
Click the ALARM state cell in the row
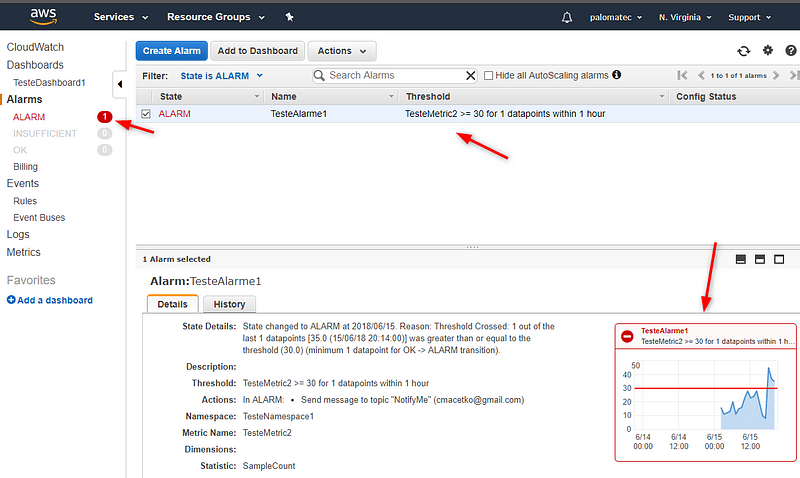point(174,114)
